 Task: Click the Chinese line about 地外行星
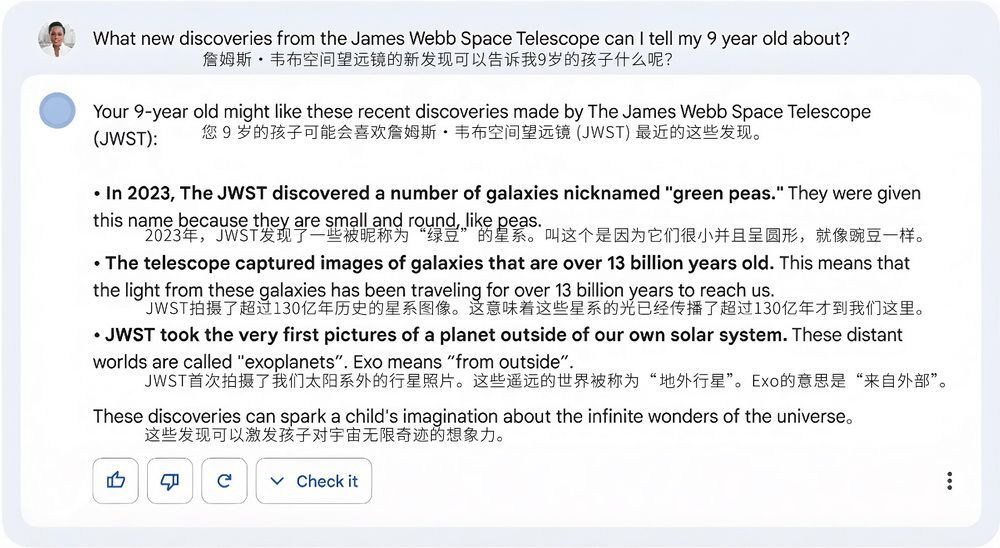click(x=545, y=381)
